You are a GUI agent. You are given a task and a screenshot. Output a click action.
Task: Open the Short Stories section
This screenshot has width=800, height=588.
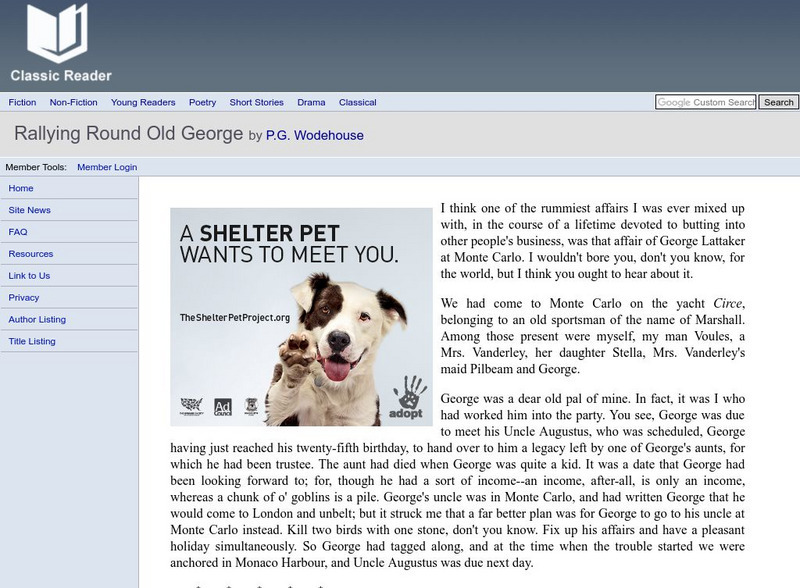point(254,102)
